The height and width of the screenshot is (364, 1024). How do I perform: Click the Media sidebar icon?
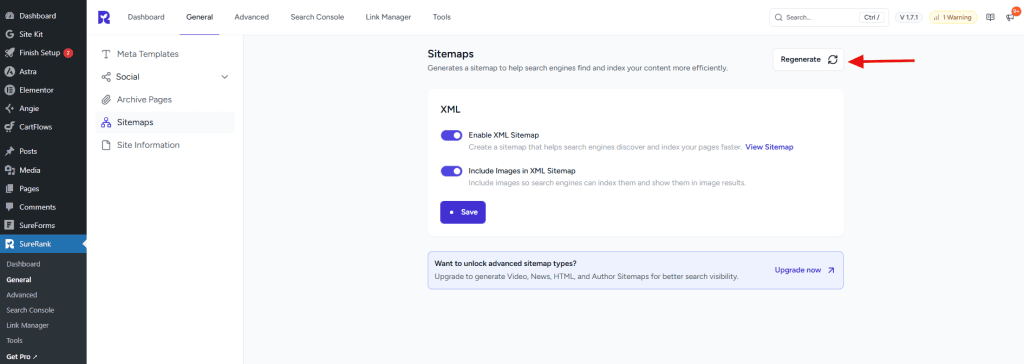point(10,170)
